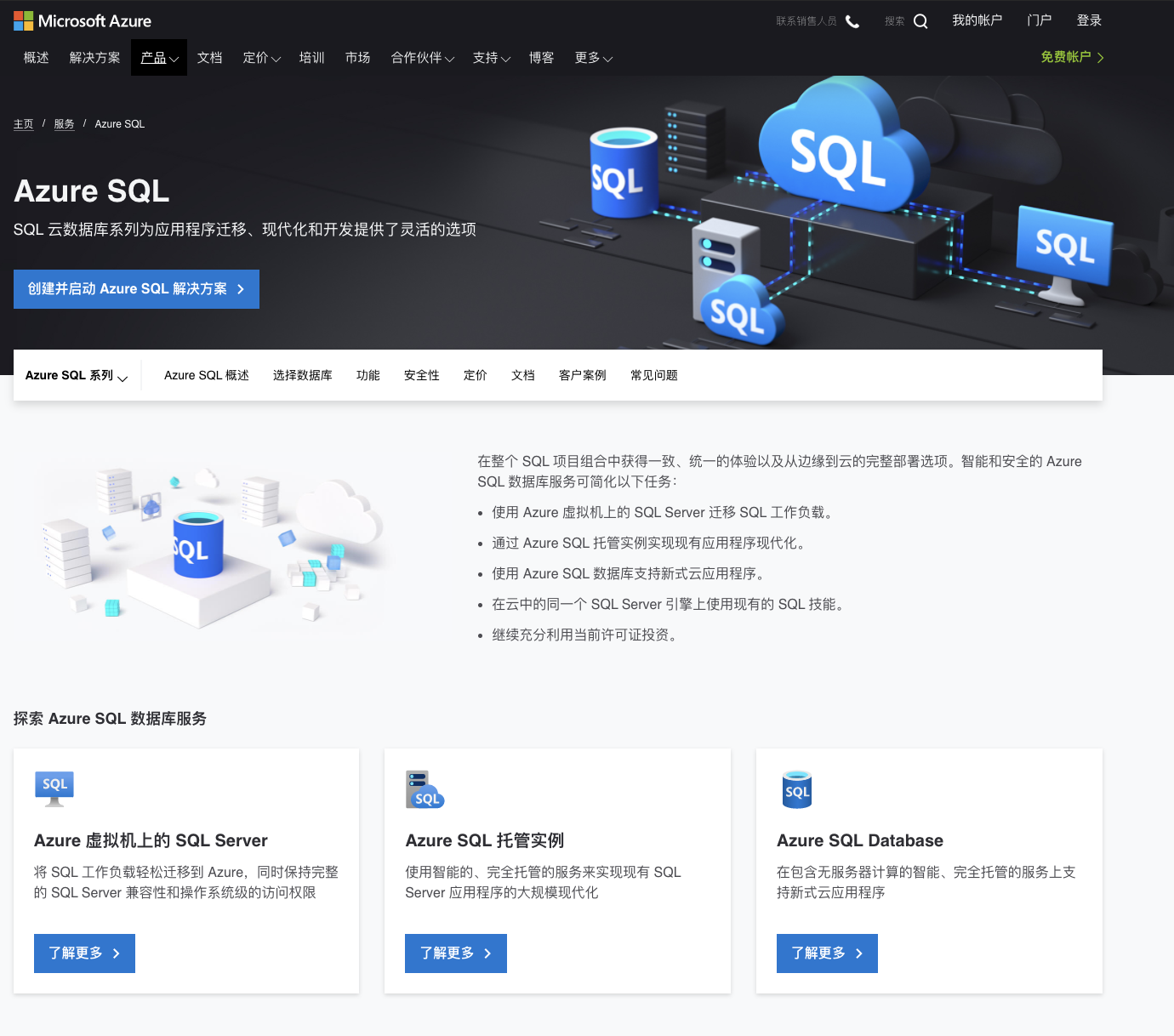The height and width of the screenshot is (1036, 1174).
Task: Click the Microsoft Azure logo
Action: (x=83, y=21)
